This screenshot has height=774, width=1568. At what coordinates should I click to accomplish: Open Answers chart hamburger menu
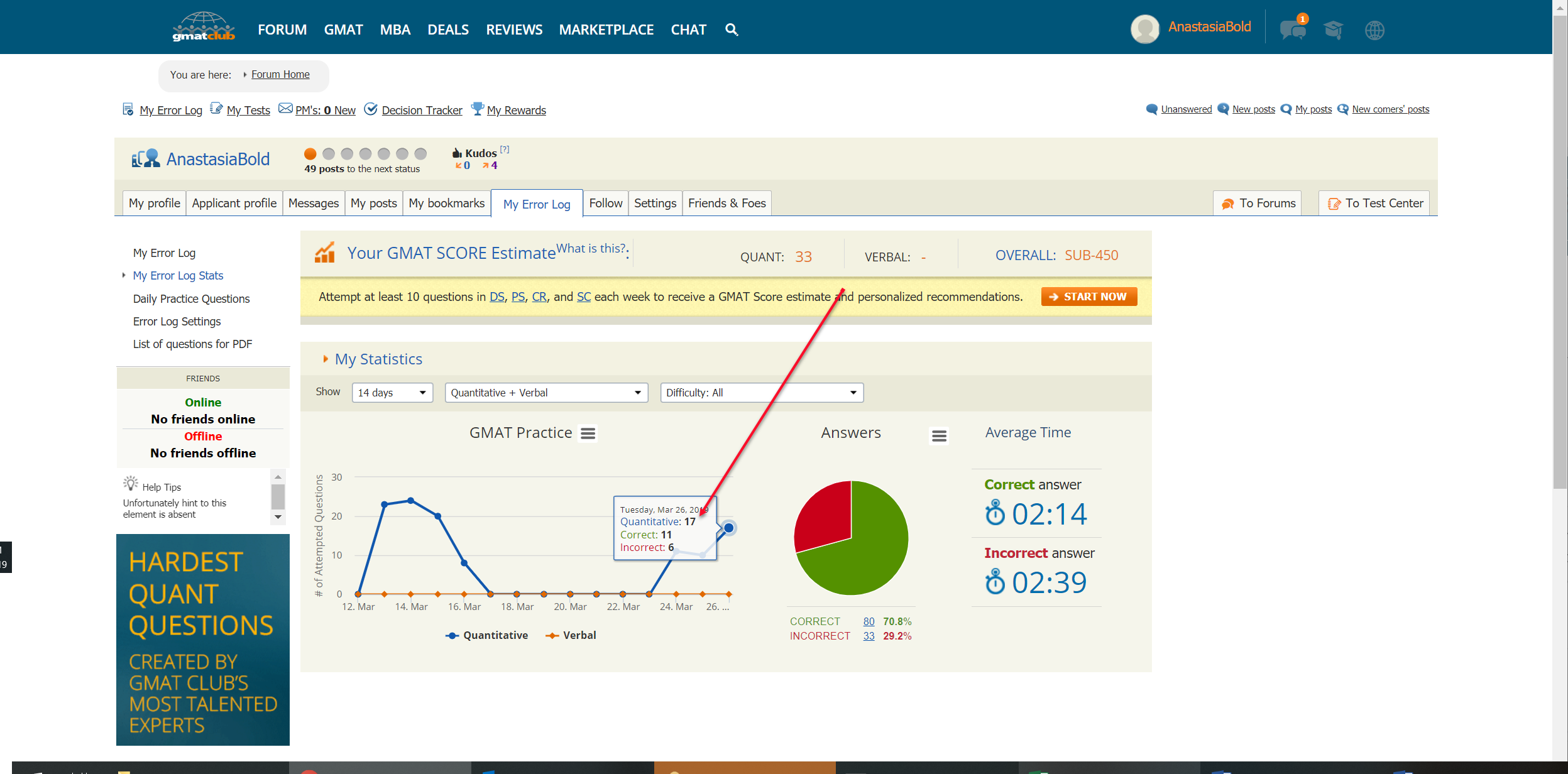(939, 435)
